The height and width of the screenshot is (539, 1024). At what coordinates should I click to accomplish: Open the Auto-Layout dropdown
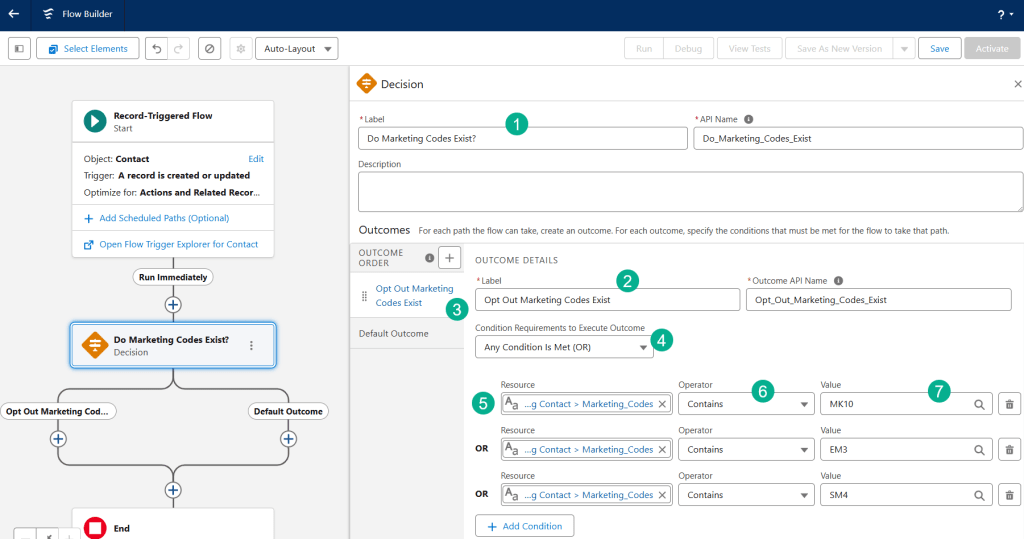pos(297,48)
